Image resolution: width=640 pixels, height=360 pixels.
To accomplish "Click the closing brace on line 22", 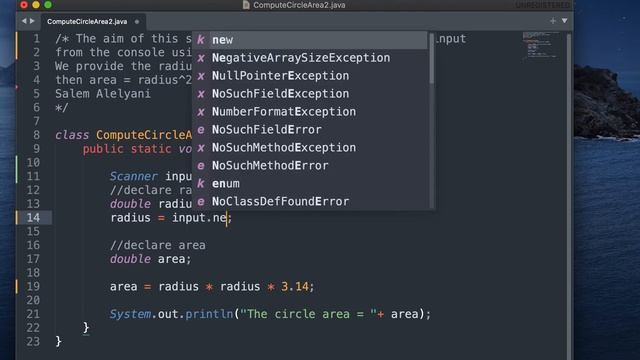I will [x=86, y=328].
